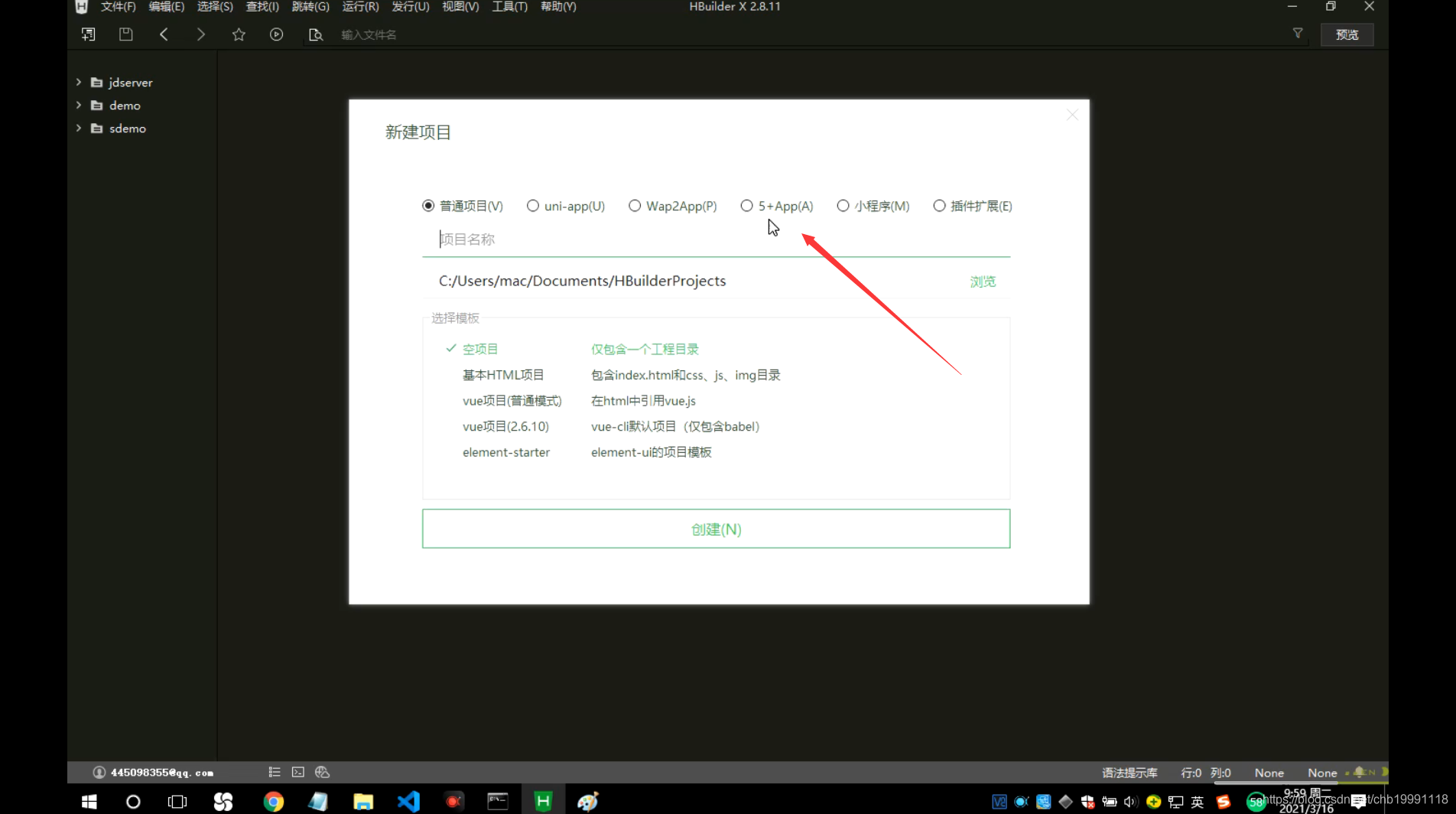Open the 发行(U) menu
1456x814 pixels.
411,6
